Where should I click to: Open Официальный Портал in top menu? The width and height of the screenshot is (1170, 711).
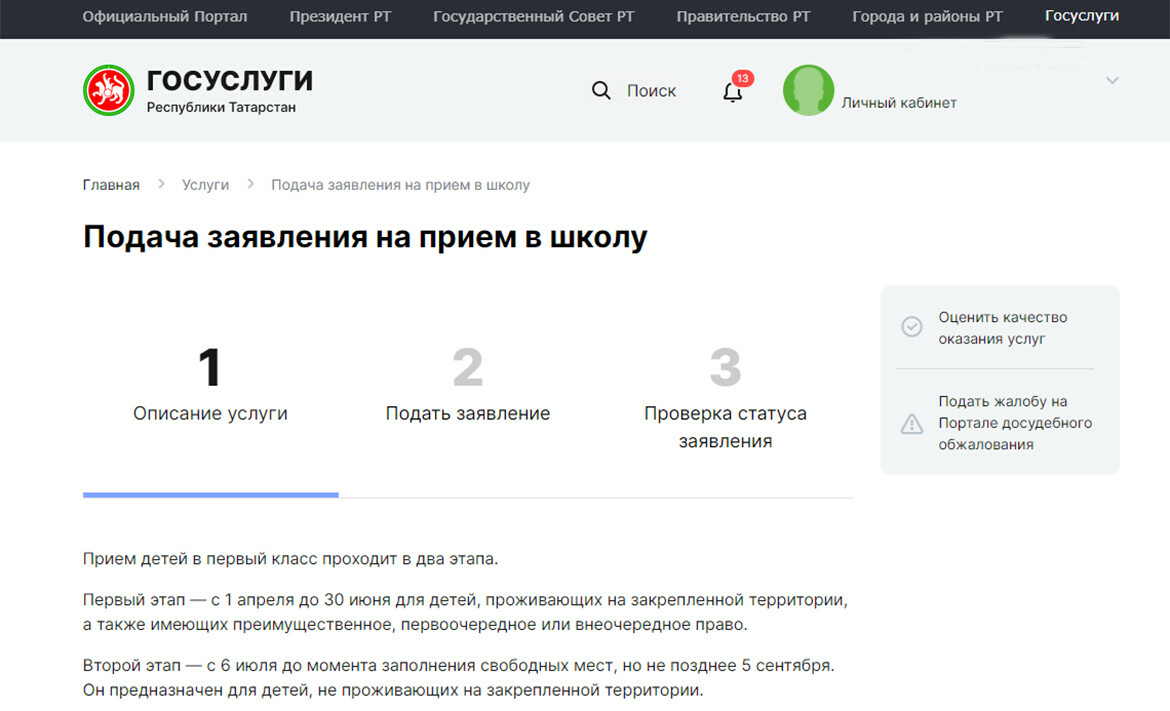[165, 17]
